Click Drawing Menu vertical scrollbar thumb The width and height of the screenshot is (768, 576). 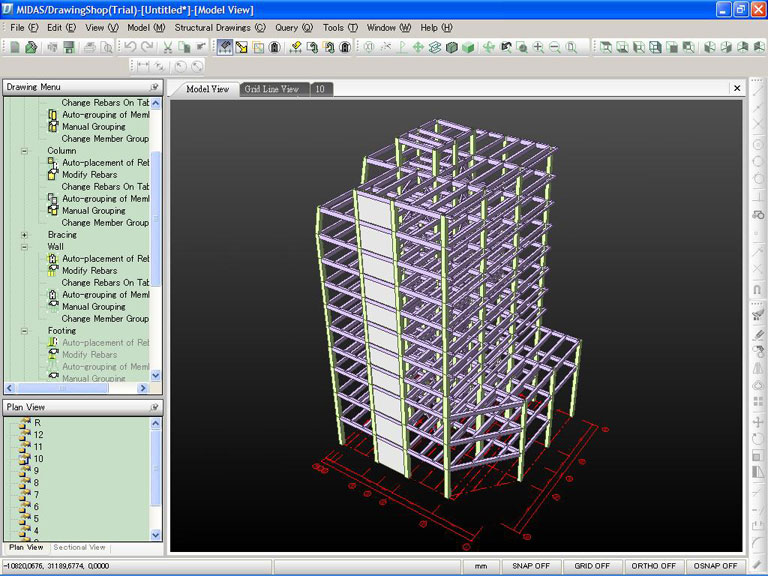point(156,218)
